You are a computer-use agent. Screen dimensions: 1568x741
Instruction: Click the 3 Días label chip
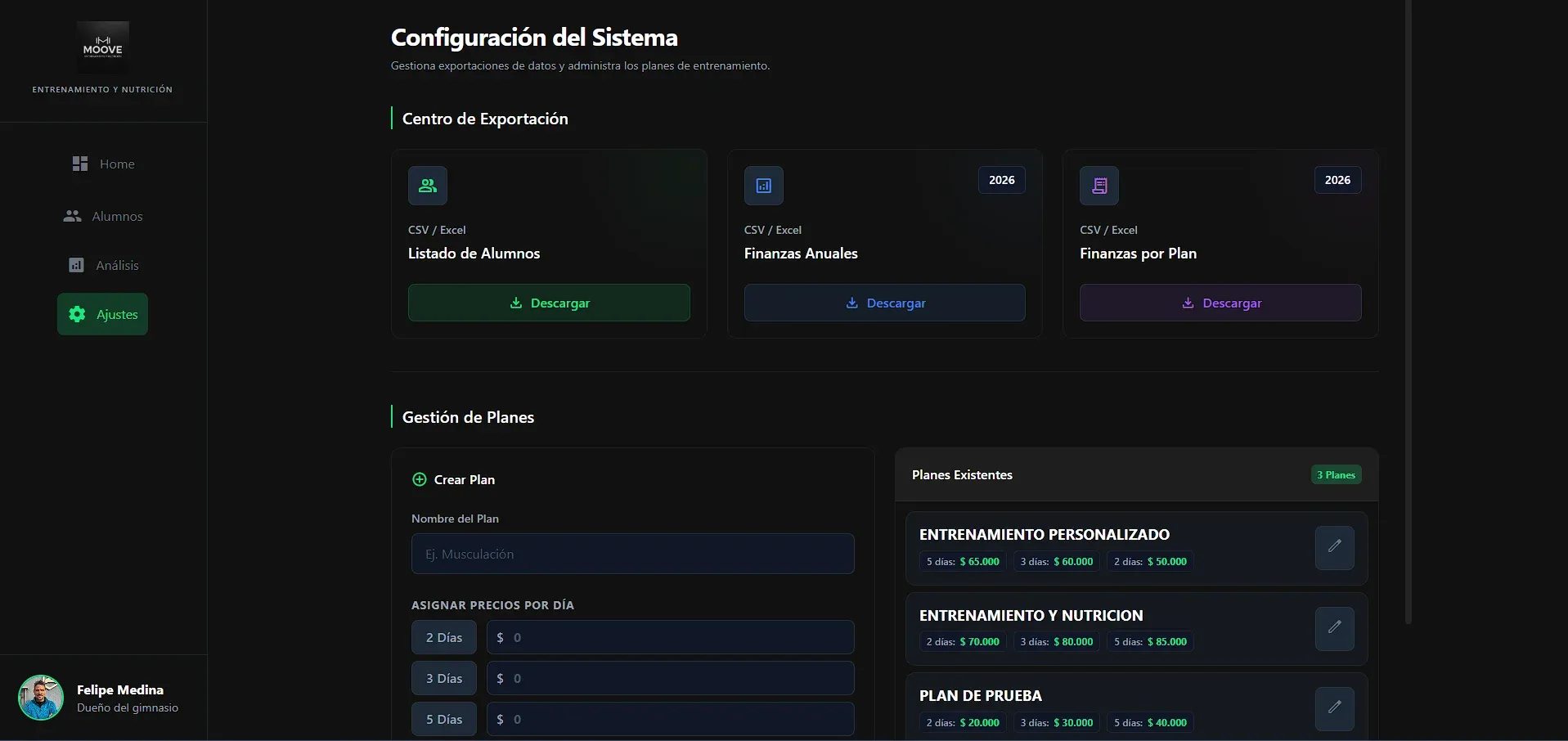[444, 678]
